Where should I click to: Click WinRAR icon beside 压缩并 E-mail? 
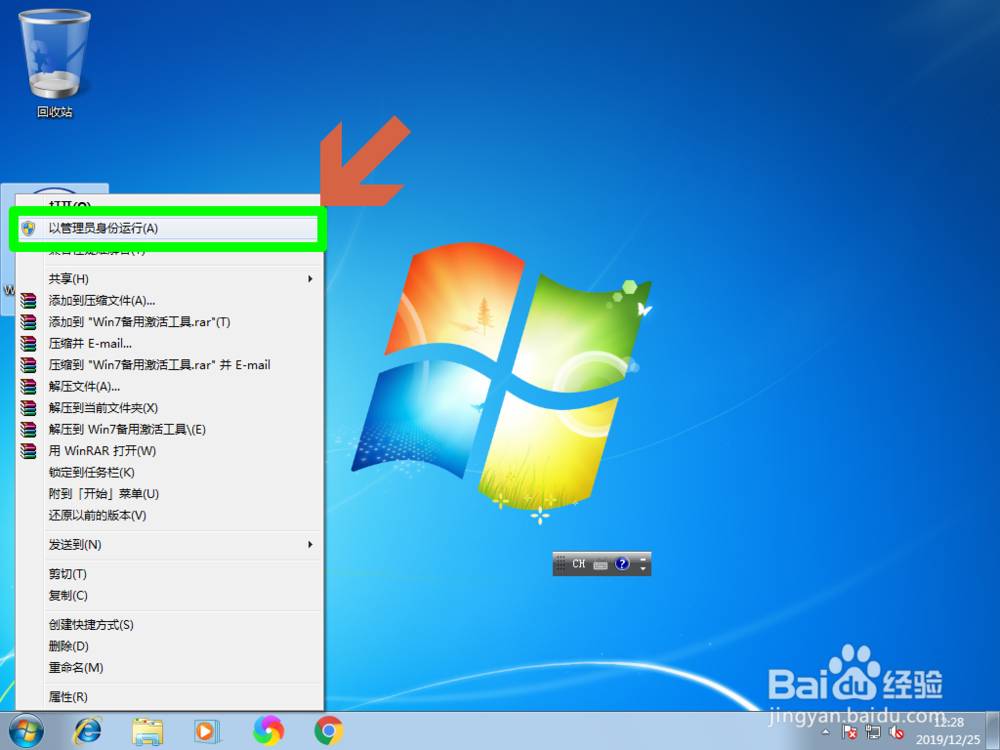(28, 344)
